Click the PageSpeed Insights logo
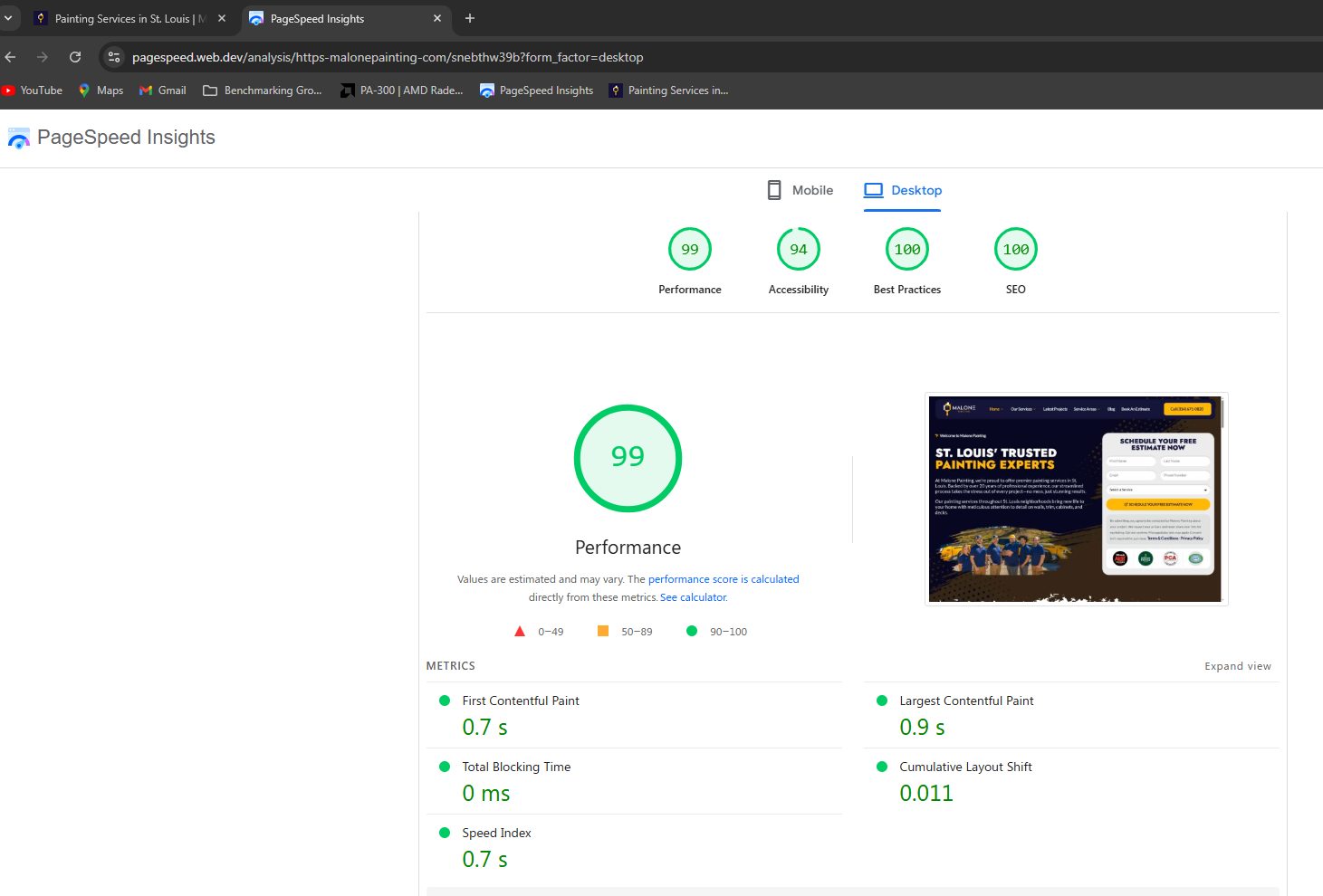 coord(111,138)
